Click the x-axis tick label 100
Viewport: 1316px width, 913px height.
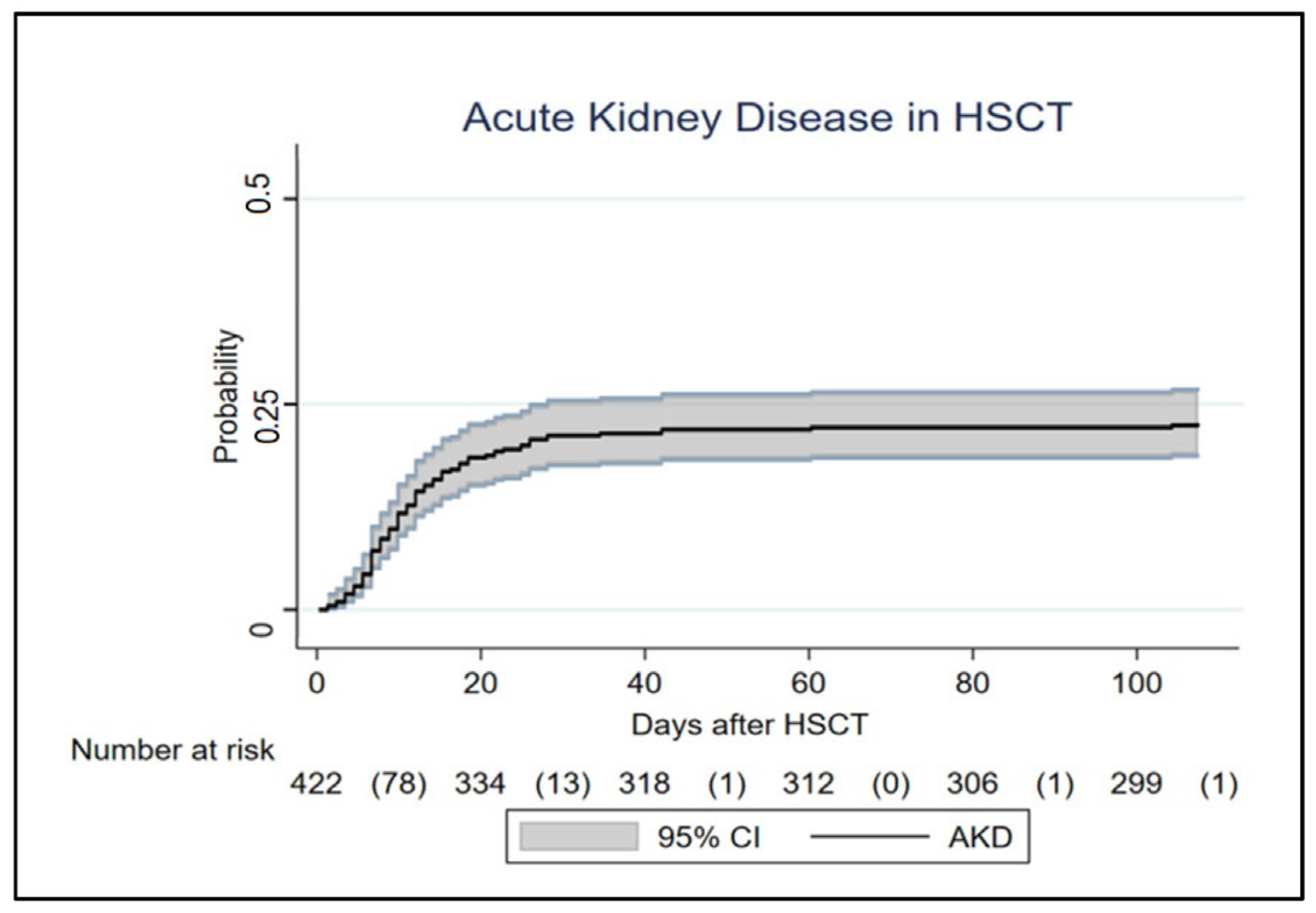tap(1137, 683)
